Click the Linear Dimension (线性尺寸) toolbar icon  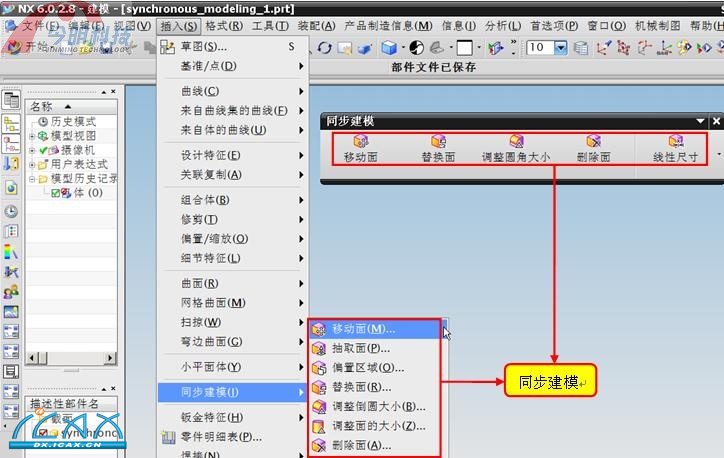(676, 141)
